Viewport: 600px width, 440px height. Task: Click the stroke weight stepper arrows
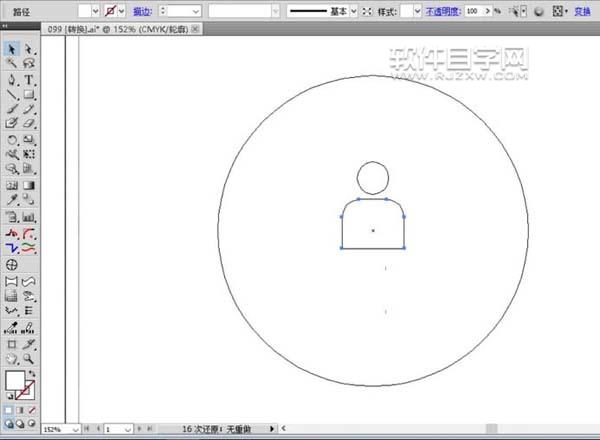click(x=163, y=11)
